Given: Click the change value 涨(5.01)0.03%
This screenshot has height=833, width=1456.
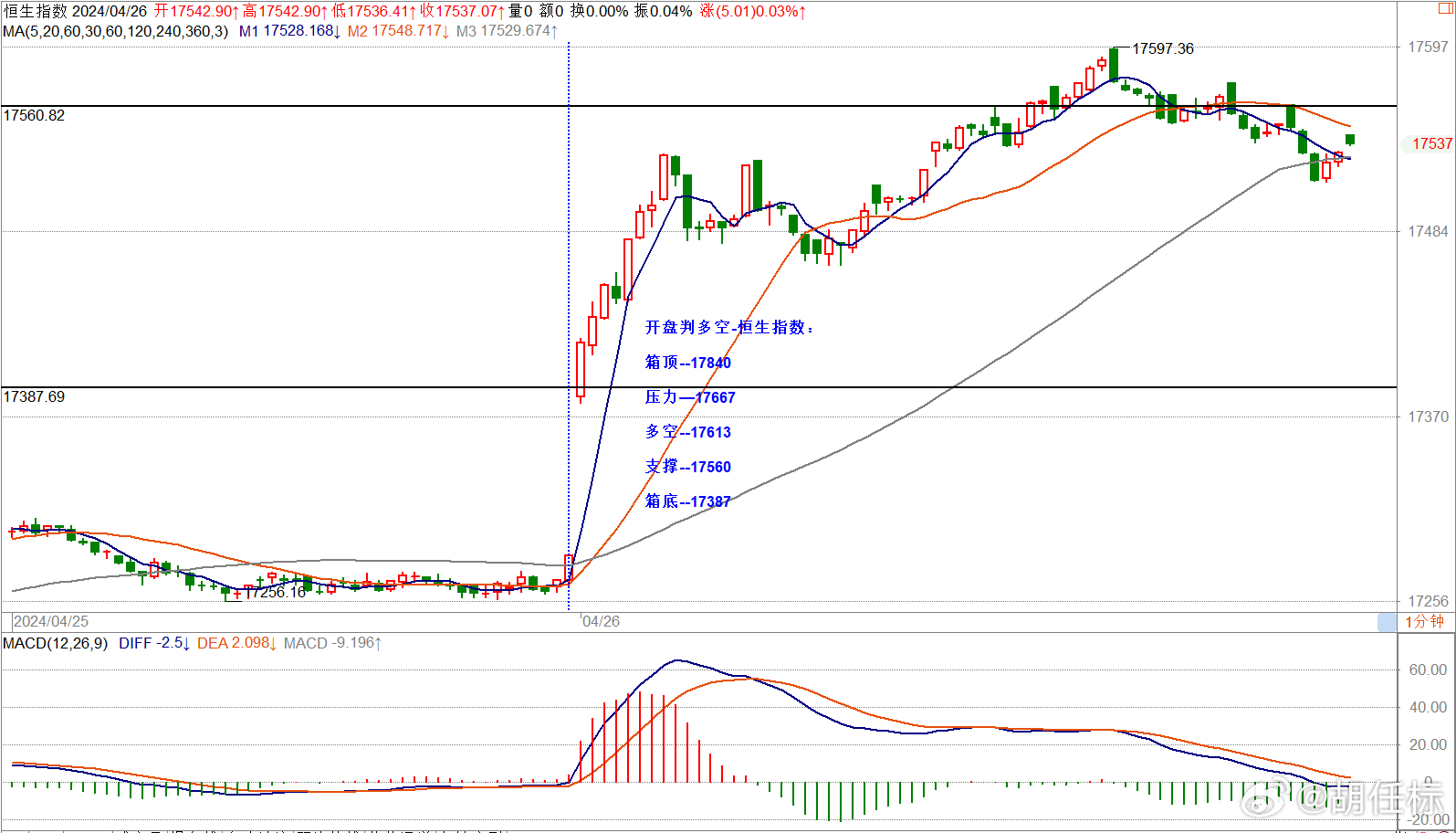Looking at the screenshot, I should [x=753, y=11].
